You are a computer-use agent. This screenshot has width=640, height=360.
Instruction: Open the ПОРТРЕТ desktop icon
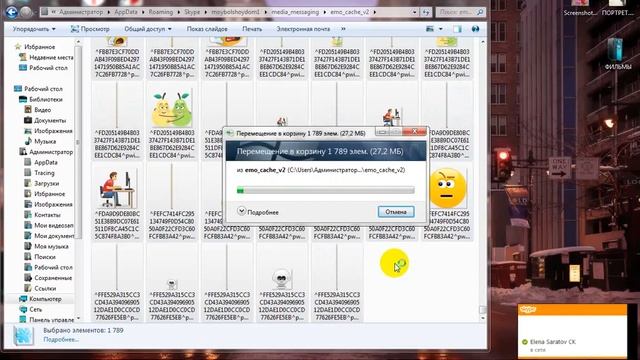click(618, 8)
